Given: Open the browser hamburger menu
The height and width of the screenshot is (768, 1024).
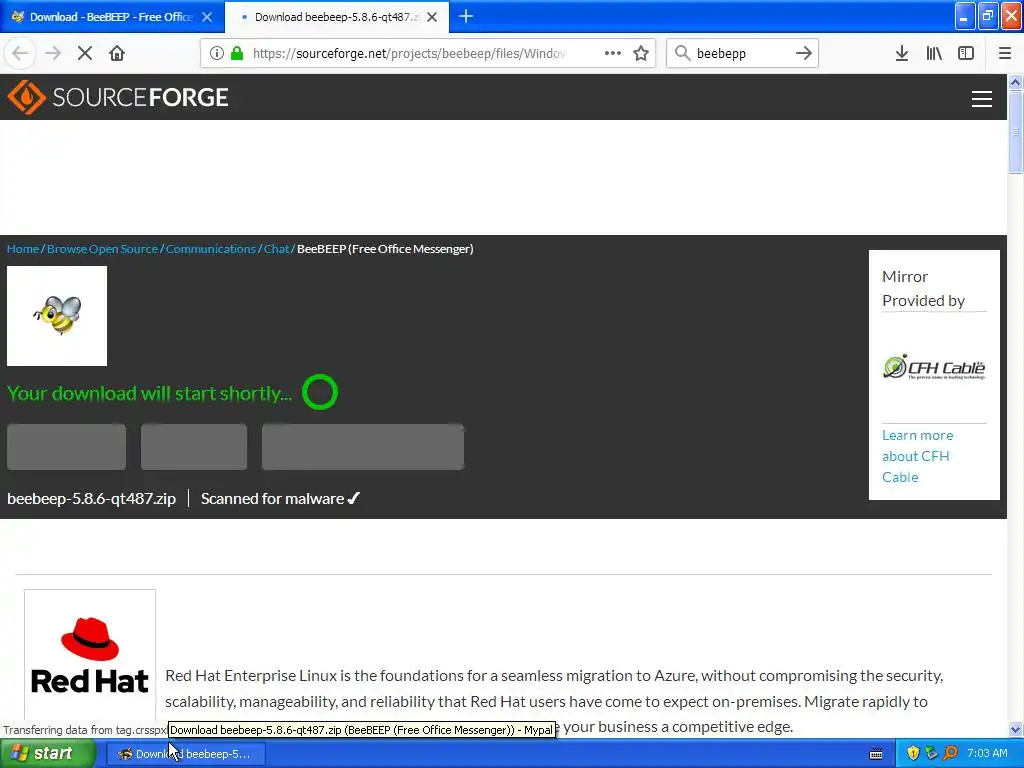Looking at the screenshot, I should click(1005, 54).
